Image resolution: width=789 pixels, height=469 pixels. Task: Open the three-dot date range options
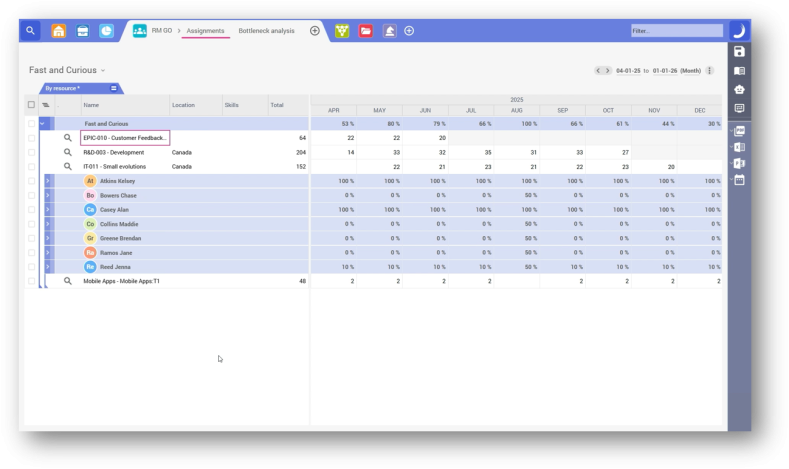point(709,71)
